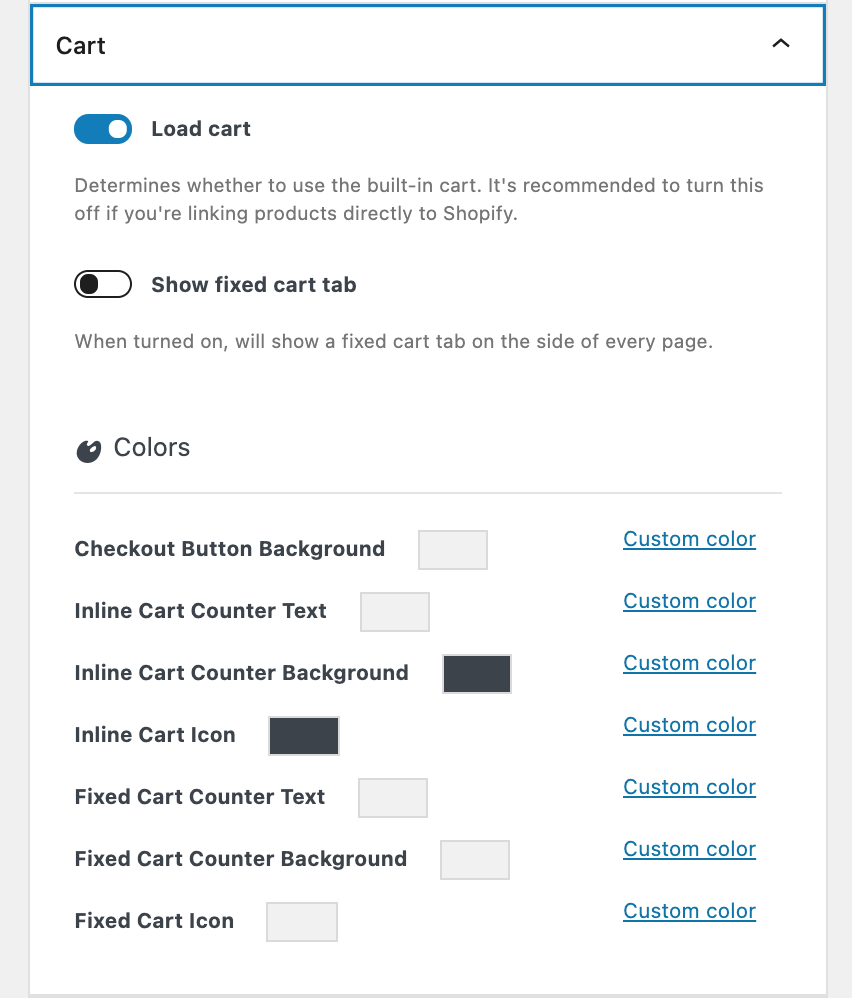The image size is (852, 998).
Task: Open Inline Cart Icon color swatch
Action: (304, 736)
